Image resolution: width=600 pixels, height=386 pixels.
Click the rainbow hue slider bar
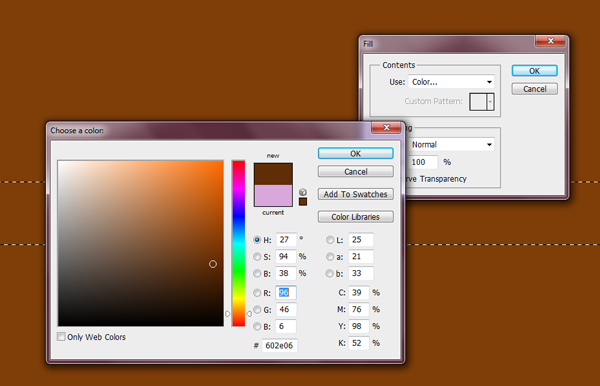click(238, 243)
